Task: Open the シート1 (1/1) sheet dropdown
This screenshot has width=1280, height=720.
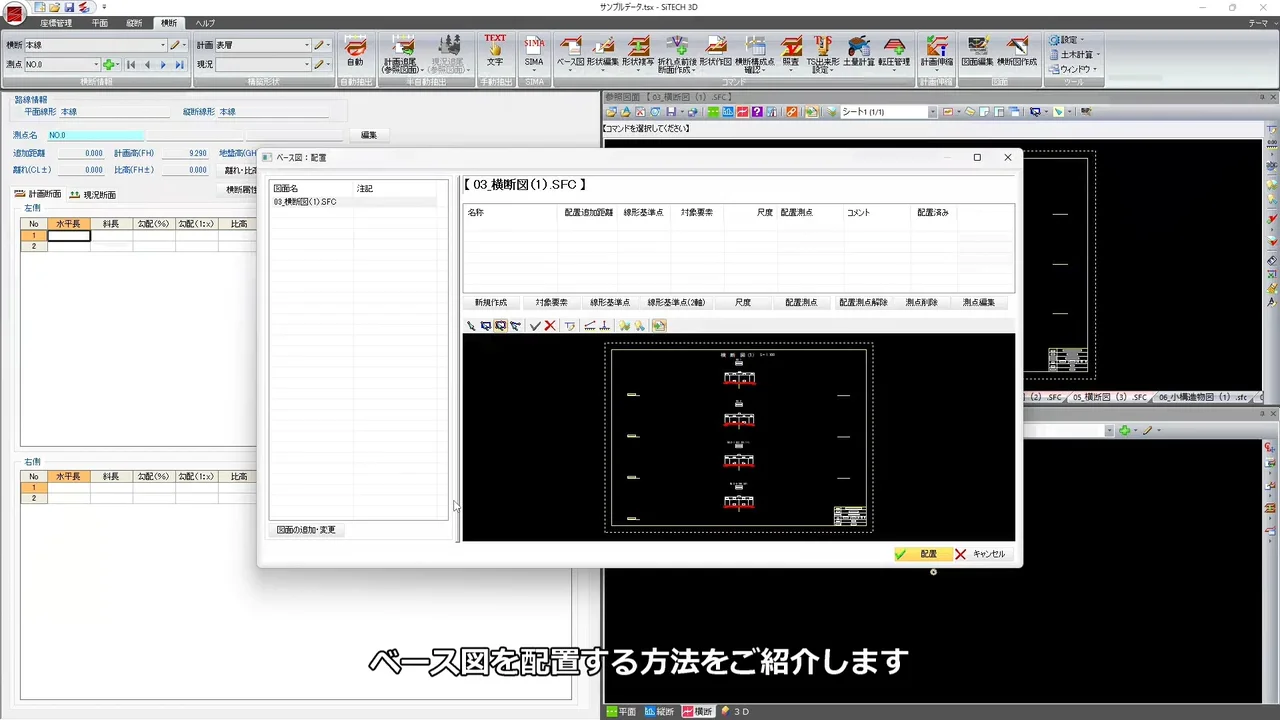Action: click(x=932, y=112)
